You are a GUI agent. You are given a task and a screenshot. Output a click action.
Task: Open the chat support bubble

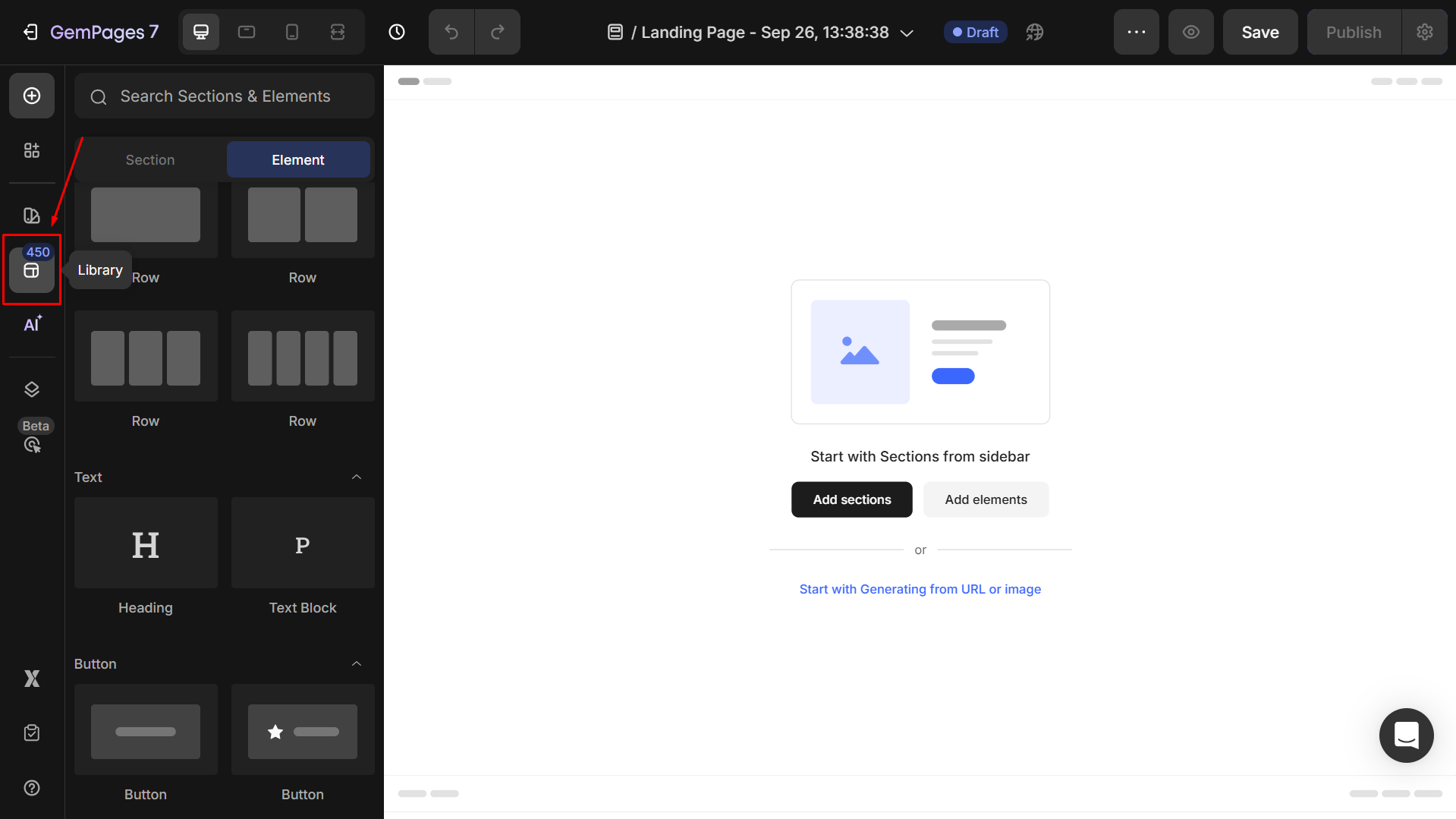1406,735
